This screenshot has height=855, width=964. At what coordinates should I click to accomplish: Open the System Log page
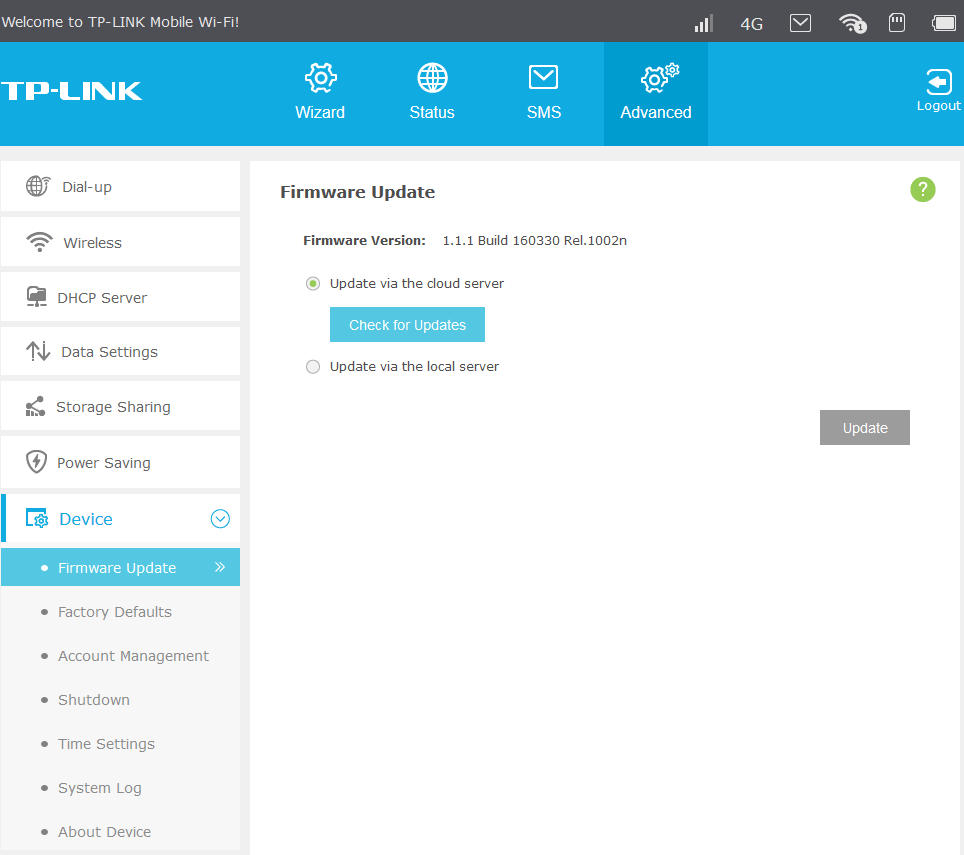tap(100, 788)
